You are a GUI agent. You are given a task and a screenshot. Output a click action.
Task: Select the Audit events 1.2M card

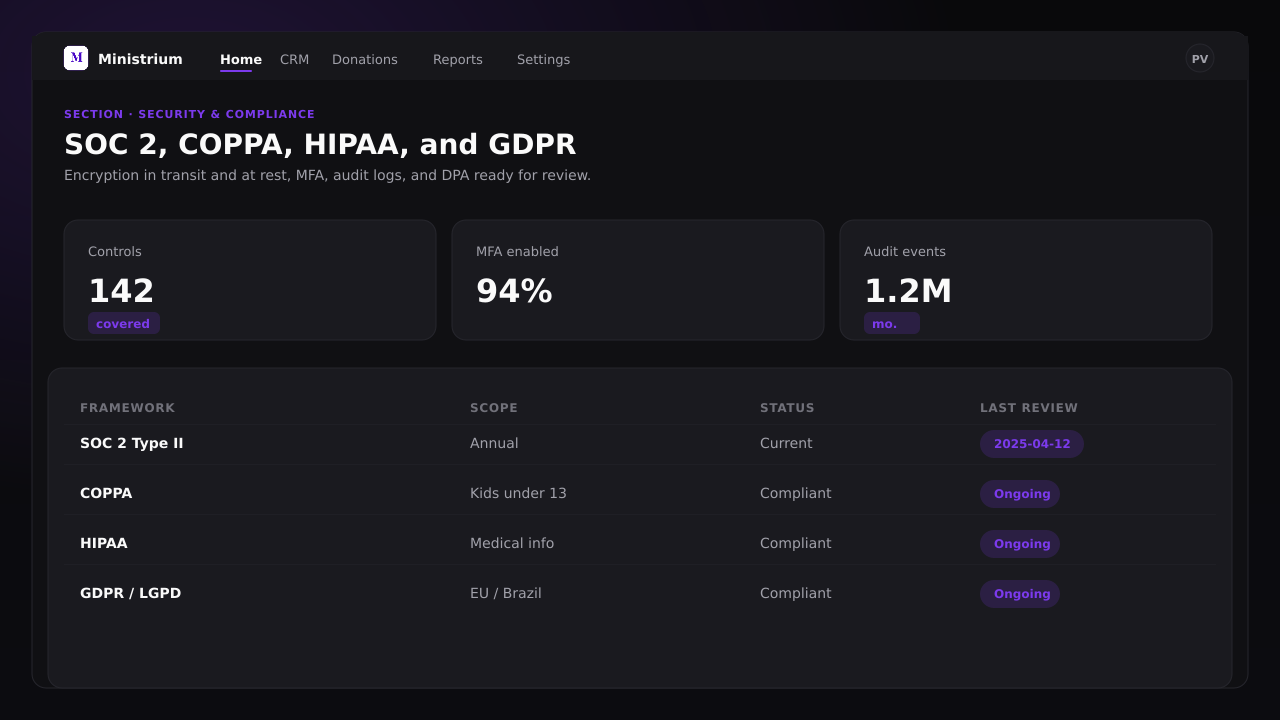tap(1026, 280)
